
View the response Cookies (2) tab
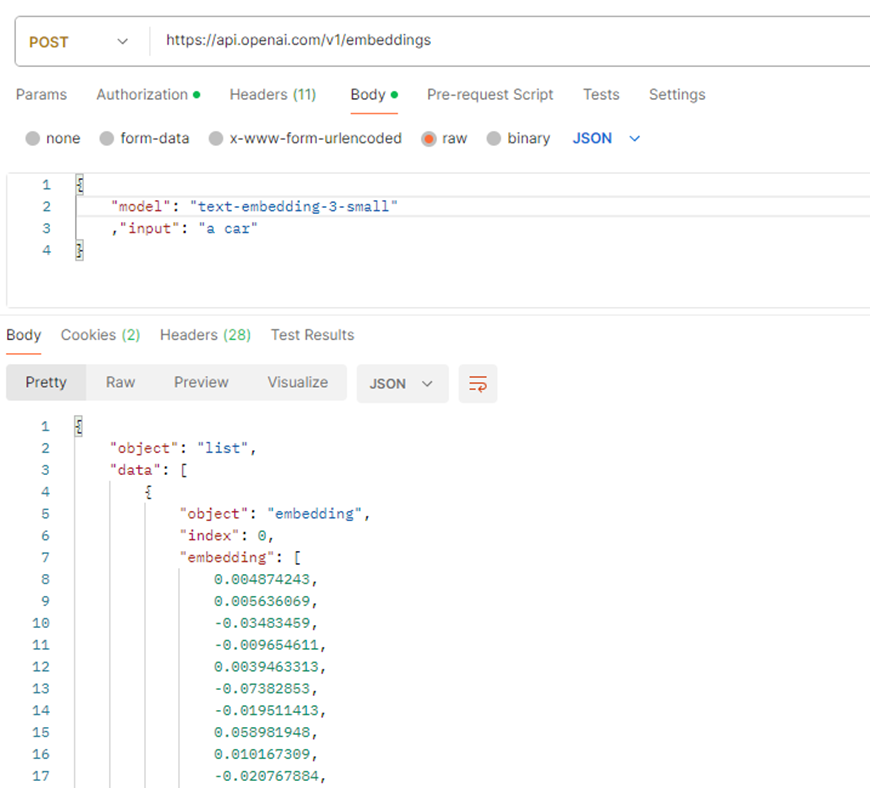pyautogui.click(x=100, y=335)
